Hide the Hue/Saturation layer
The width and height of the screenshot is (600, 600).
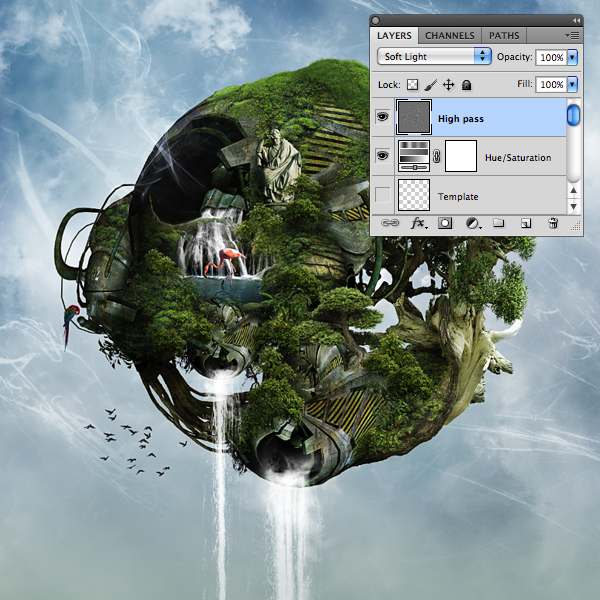point(383,156)
